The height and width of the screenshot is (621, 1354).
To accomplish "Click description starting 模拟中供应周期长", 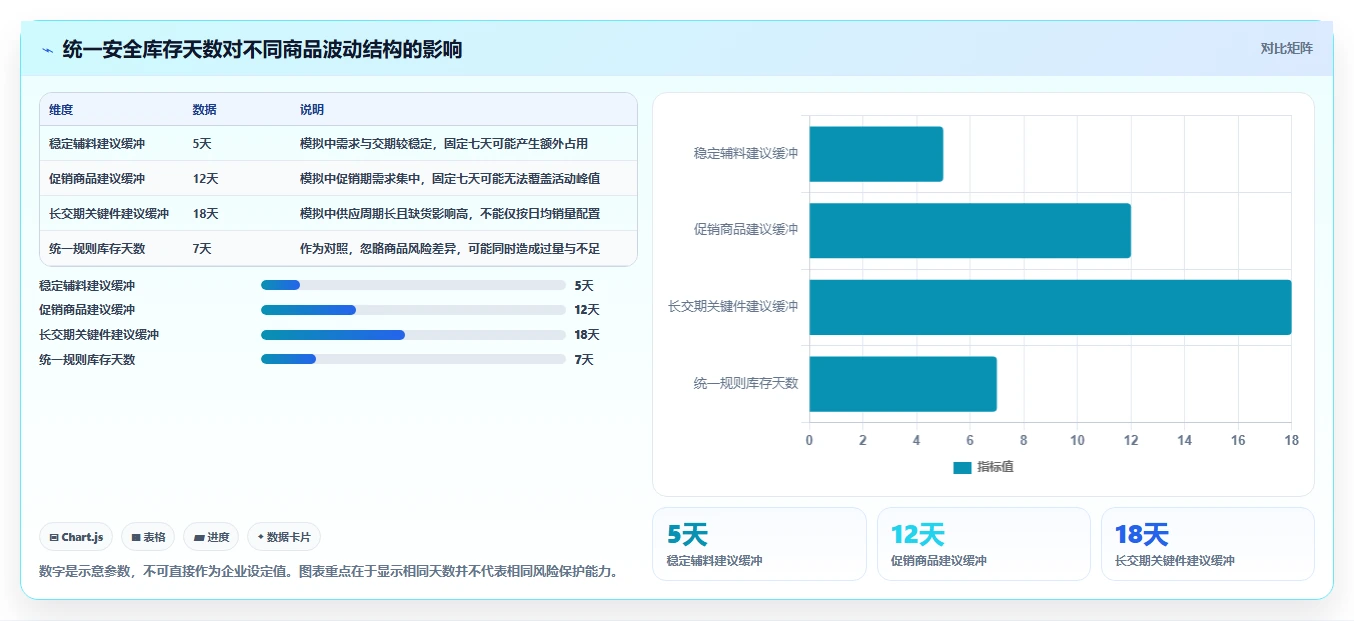I will (x=450, y=214).
